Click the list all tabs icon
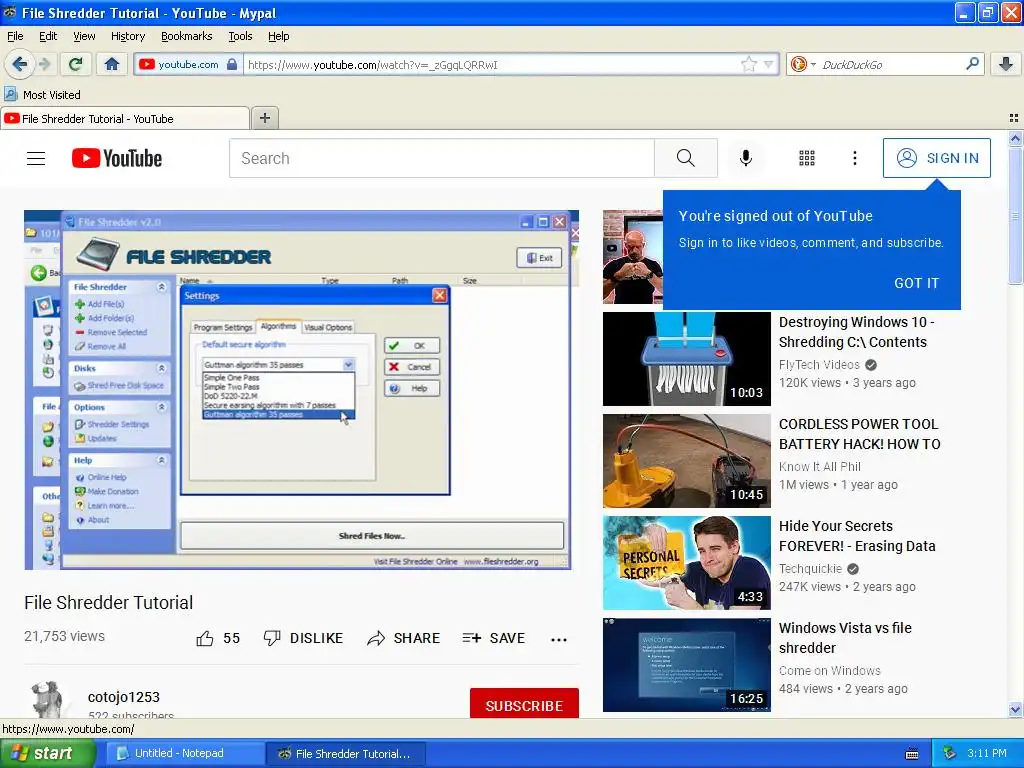This screenshot has height=768, width=1024. click(x=1014, y=118)
